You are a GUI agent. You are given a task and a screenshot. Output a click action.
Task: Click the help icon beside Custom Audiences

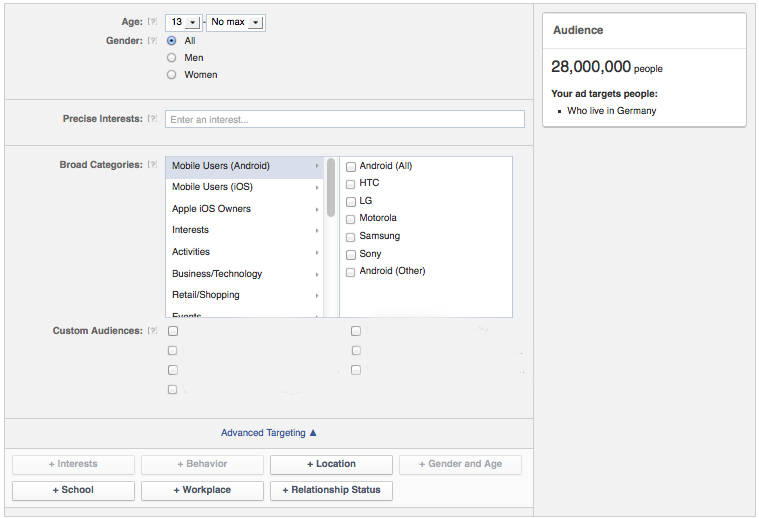(153, 331)
